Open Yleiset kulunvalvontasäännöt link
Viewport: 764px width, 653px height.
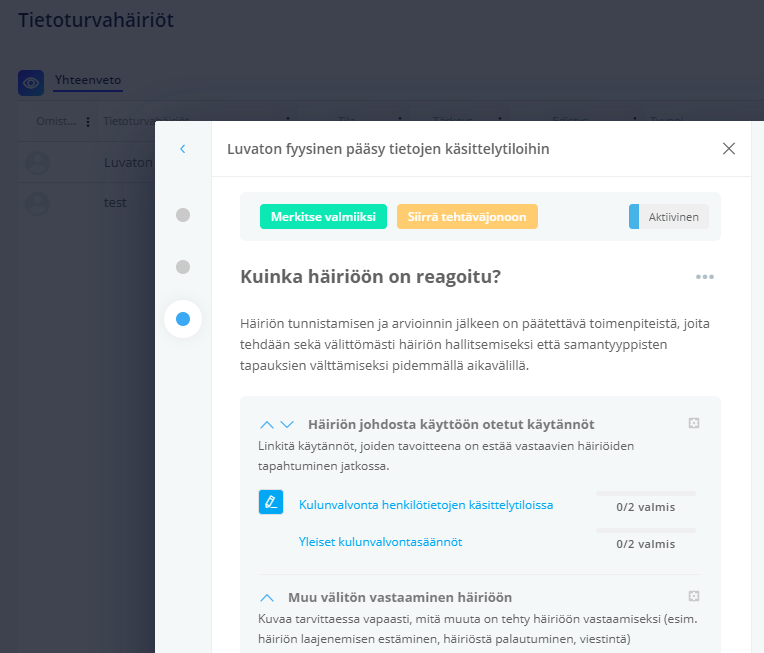point(380,542)
